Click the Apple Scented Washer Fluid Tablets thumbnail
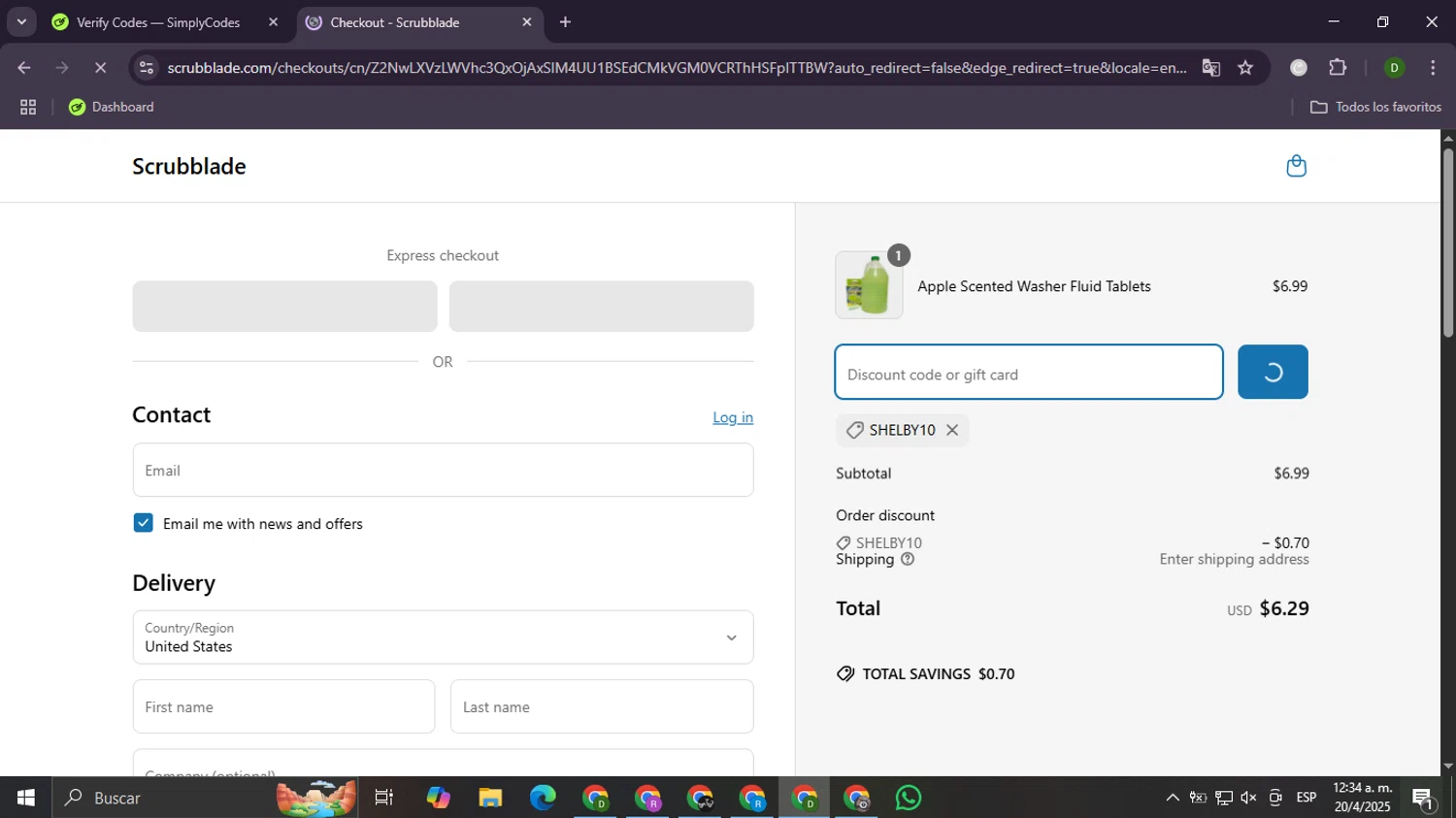Viewport: 1456px width, 818px height. (x=869, y=285)
